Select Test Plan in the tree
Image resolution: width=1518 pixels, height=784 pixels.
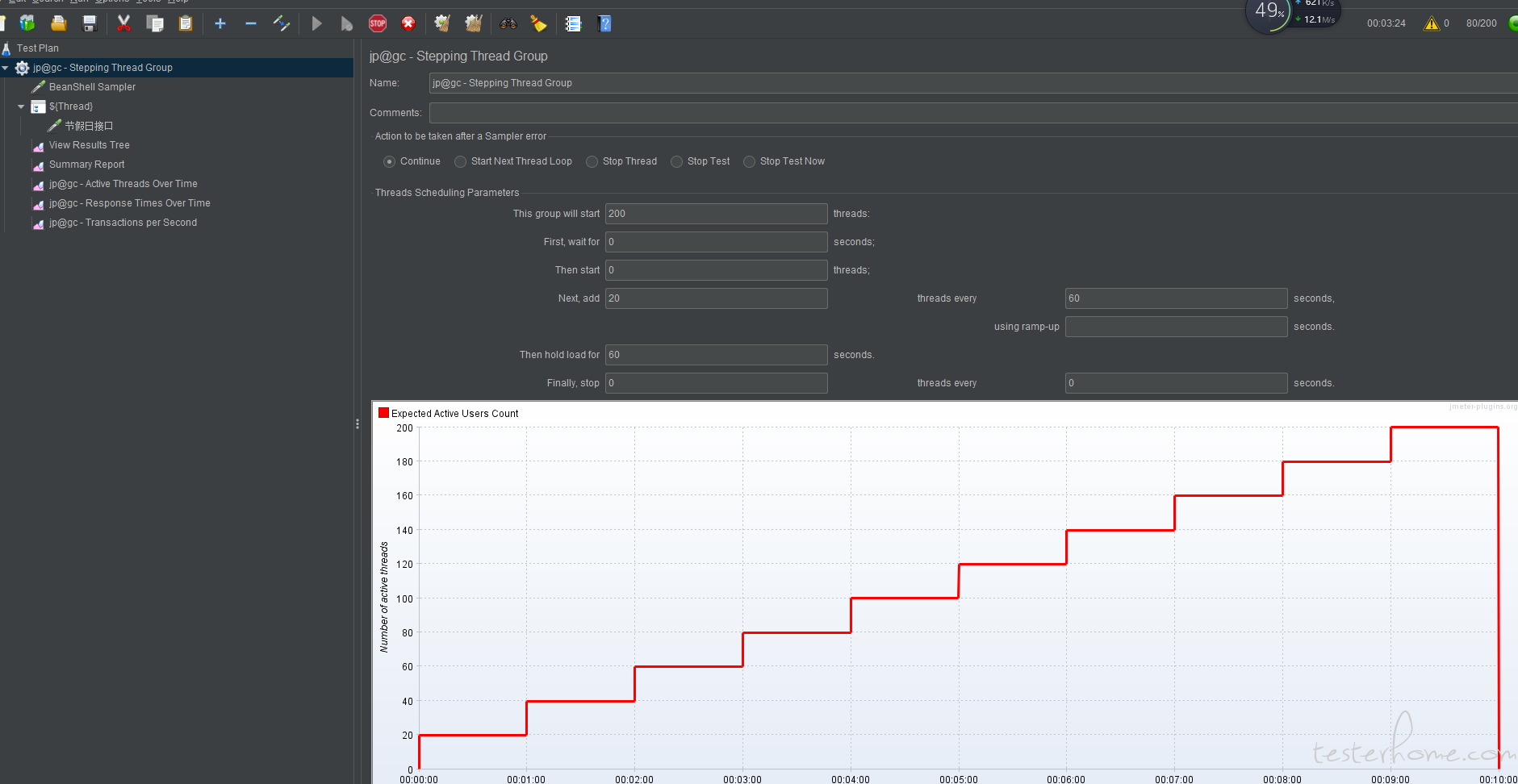coord(38,48)
